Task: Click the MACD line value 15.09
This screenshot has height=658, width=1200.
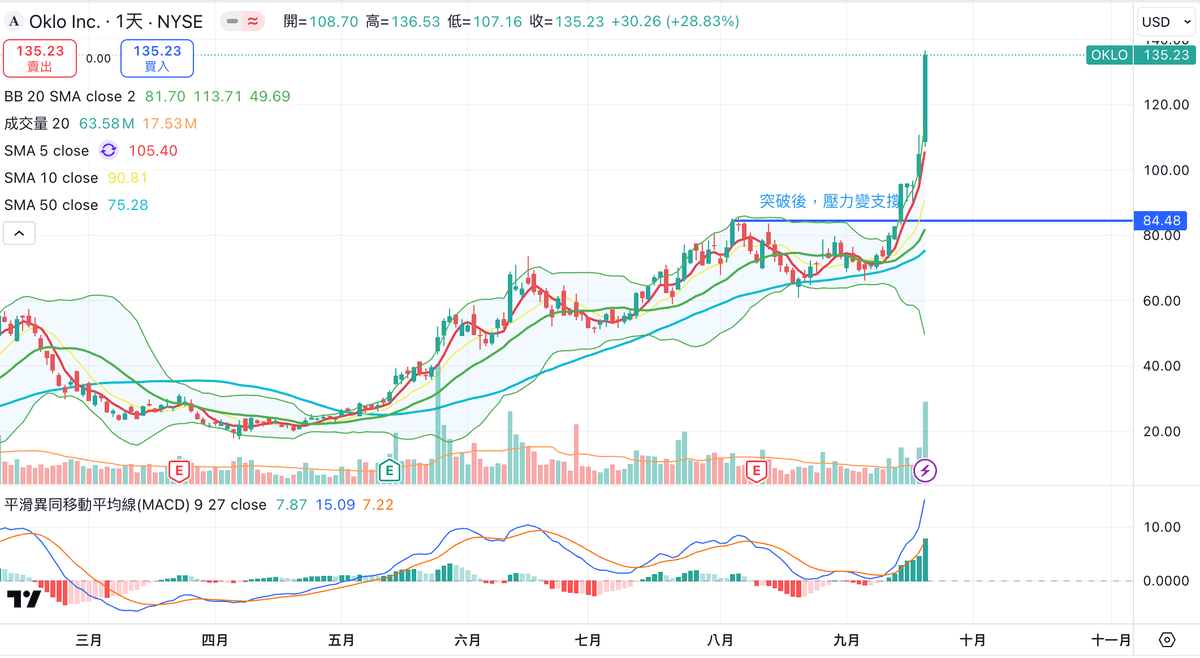Action: 335,505
